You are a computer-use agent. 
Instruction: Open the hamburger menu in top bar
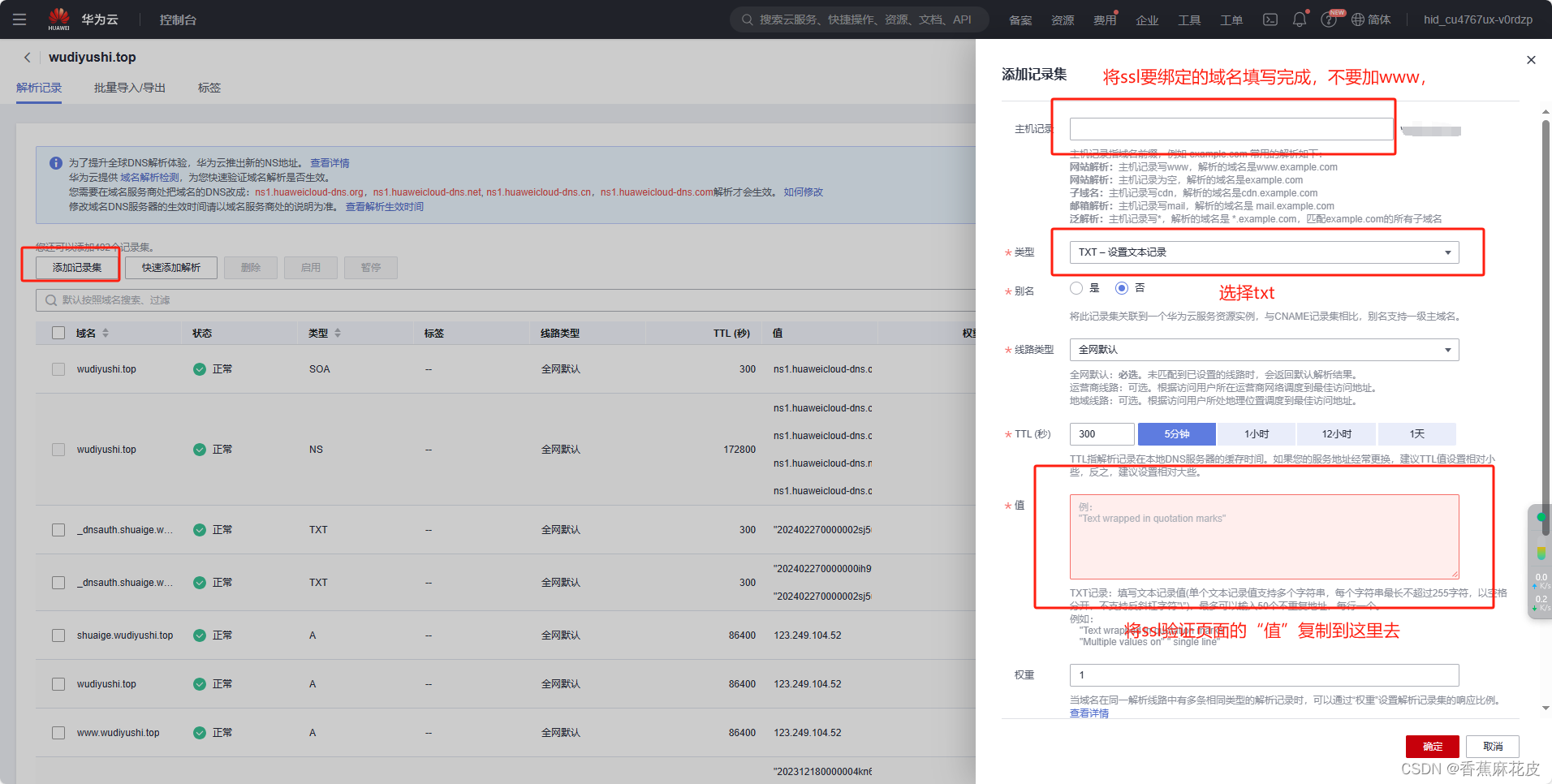click(x=19, y=19)
